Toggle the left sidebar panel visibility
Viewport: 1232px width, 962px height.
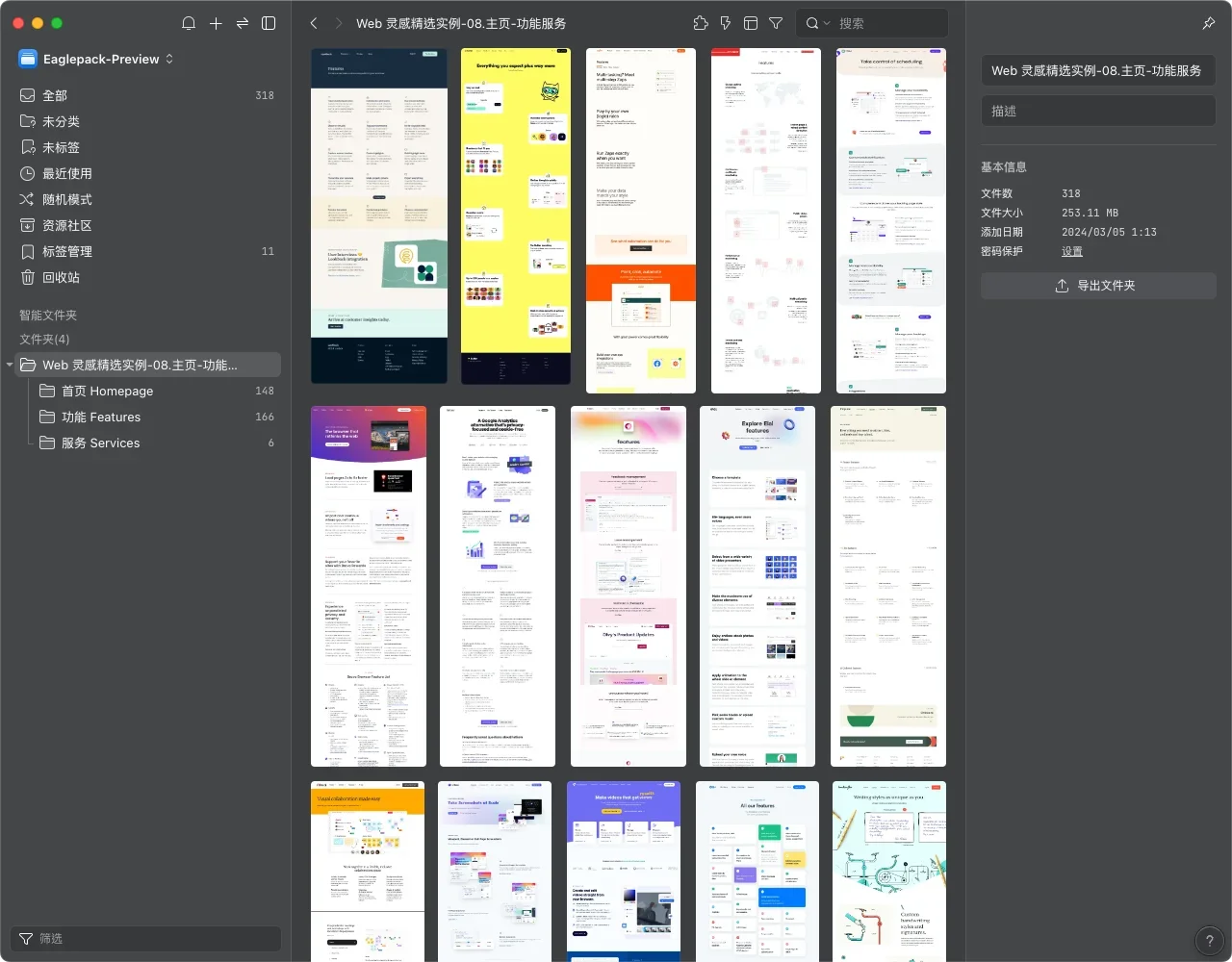(x=269, y=23)
